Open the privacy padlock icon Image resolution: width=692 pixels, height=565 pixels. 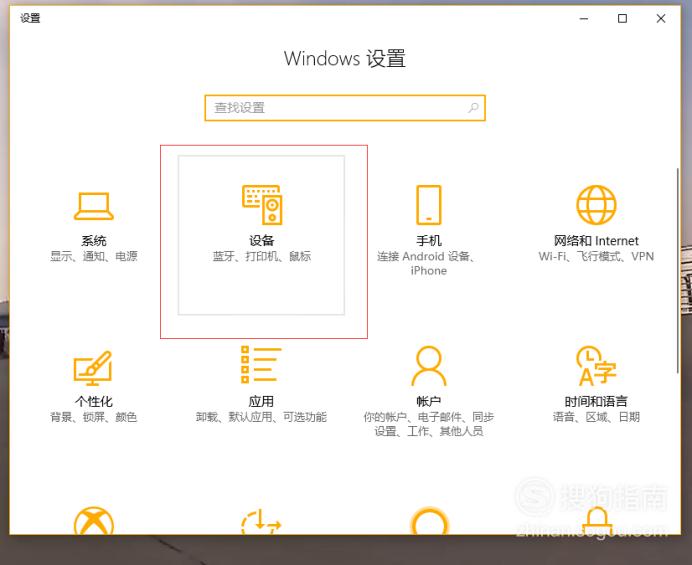(597, 521)
